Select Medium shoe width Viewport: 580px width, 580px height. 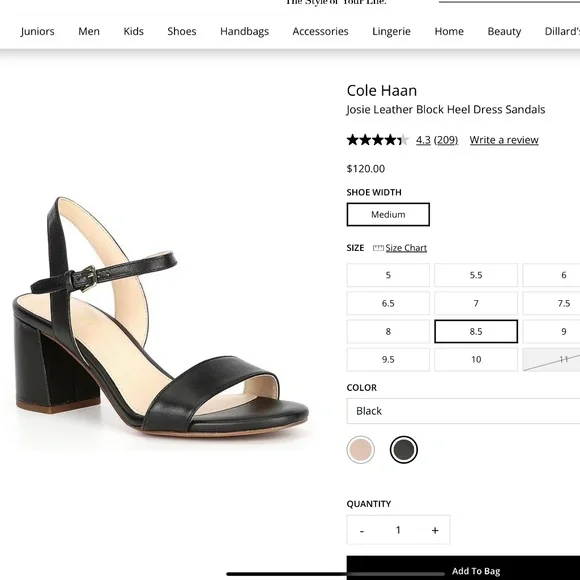coord(388,215)
